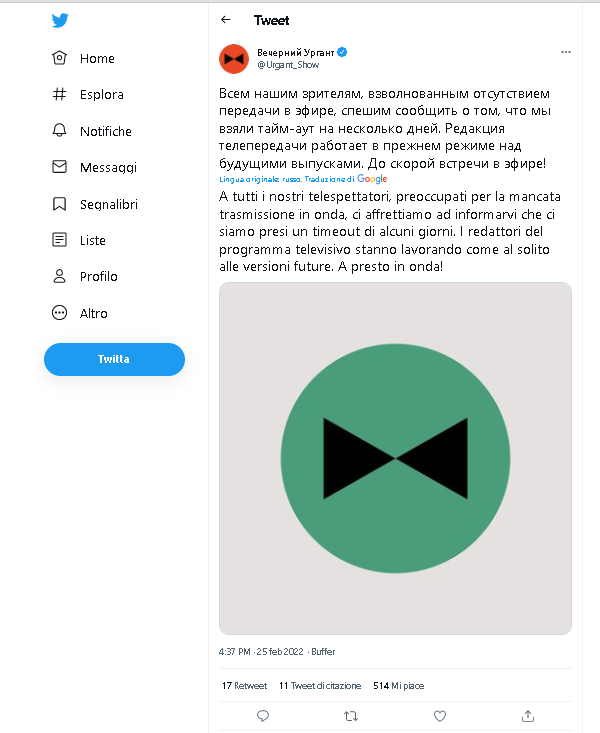Click the @Urgant_Show handle link
Image resolution: width=600 pixels, height=733 pixels.
288,65
